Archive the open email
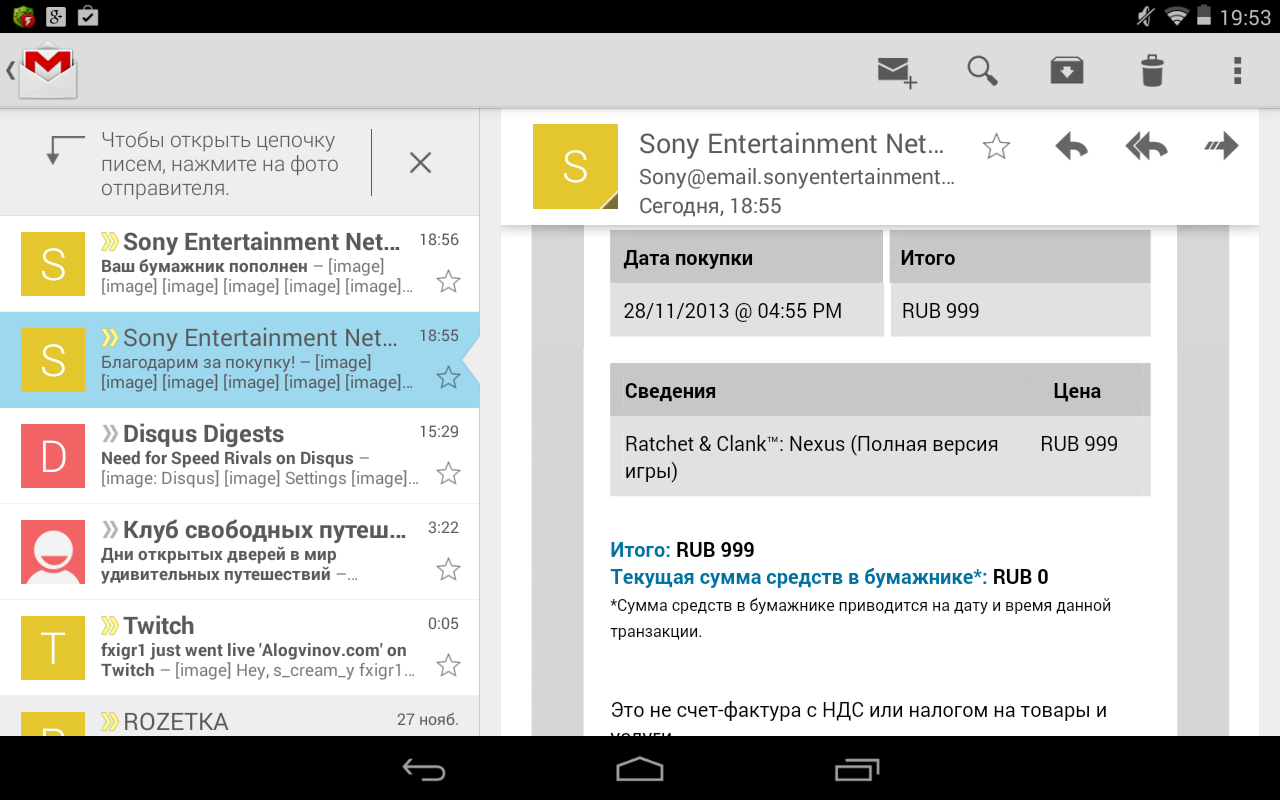1280x800 pixels. (x=1067, y=71)
